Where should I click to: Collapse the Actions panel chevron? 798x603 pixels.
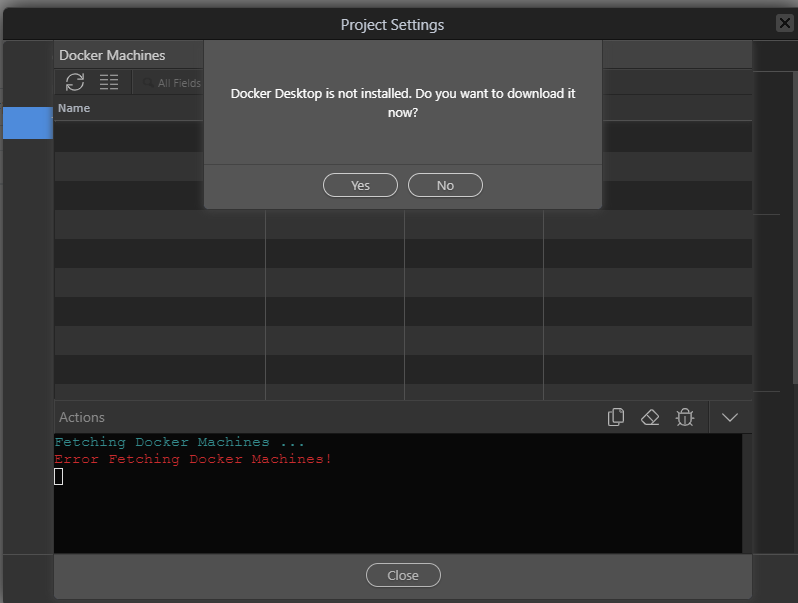click(x=730, y=418)
